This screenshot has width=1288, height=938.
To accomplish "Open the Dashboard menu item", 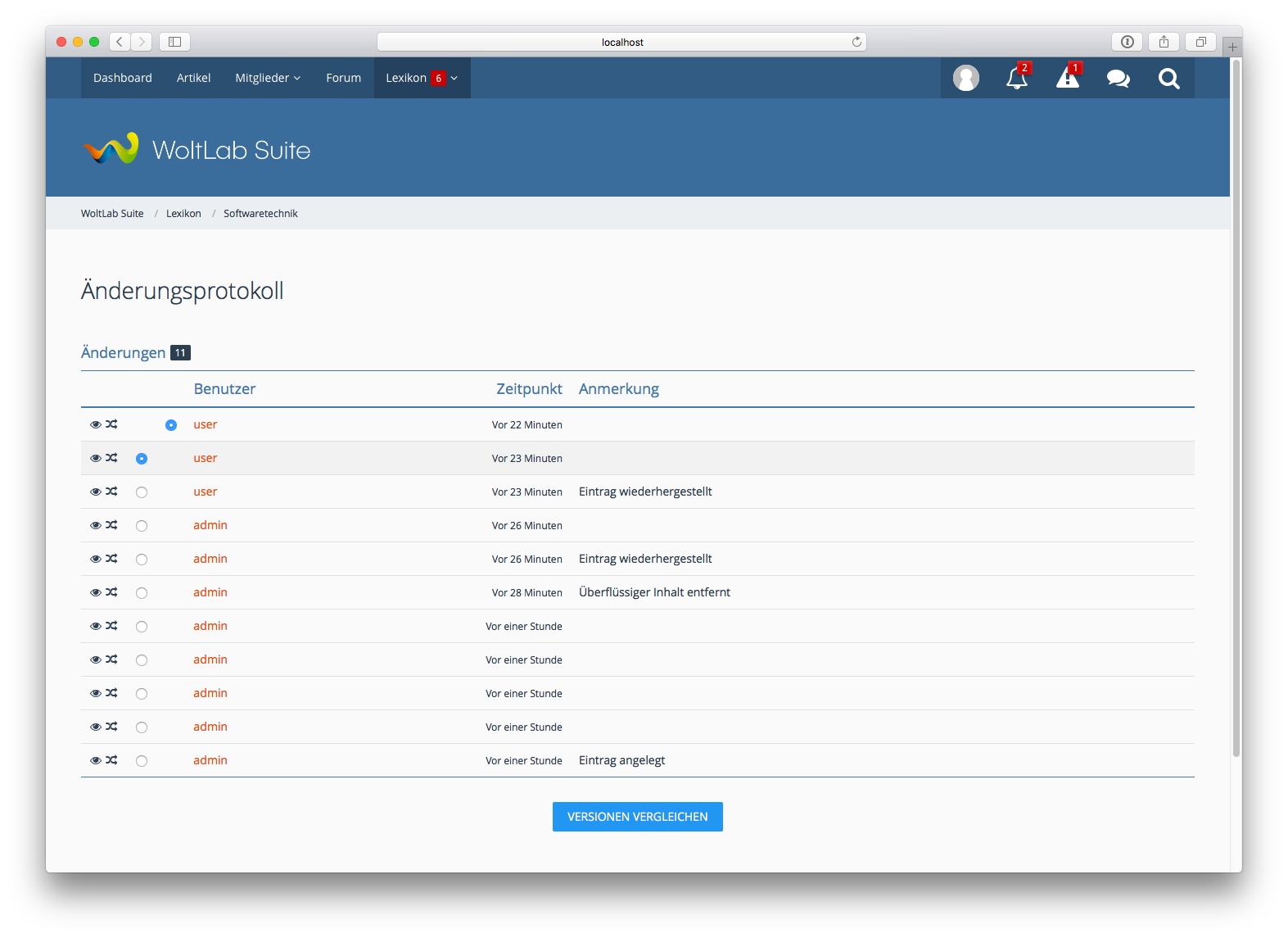I will (123, 78).
